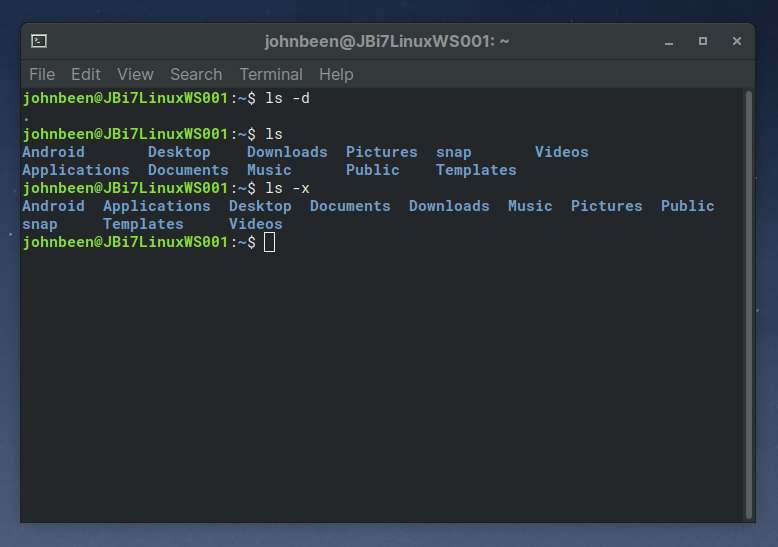Click 'Music' in the plain ls output
This screenshot has height=547, width=778.
click(269, 170)
